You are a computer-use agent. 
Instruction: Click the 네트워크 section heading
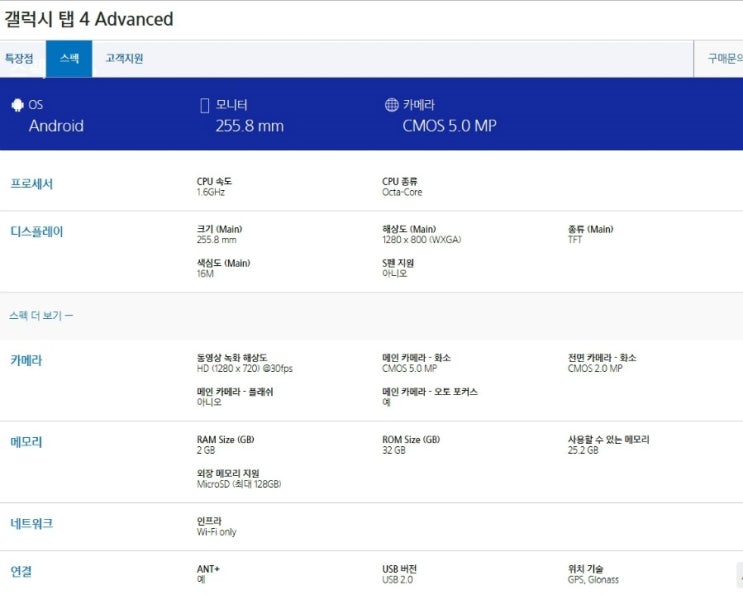point(32,523)
